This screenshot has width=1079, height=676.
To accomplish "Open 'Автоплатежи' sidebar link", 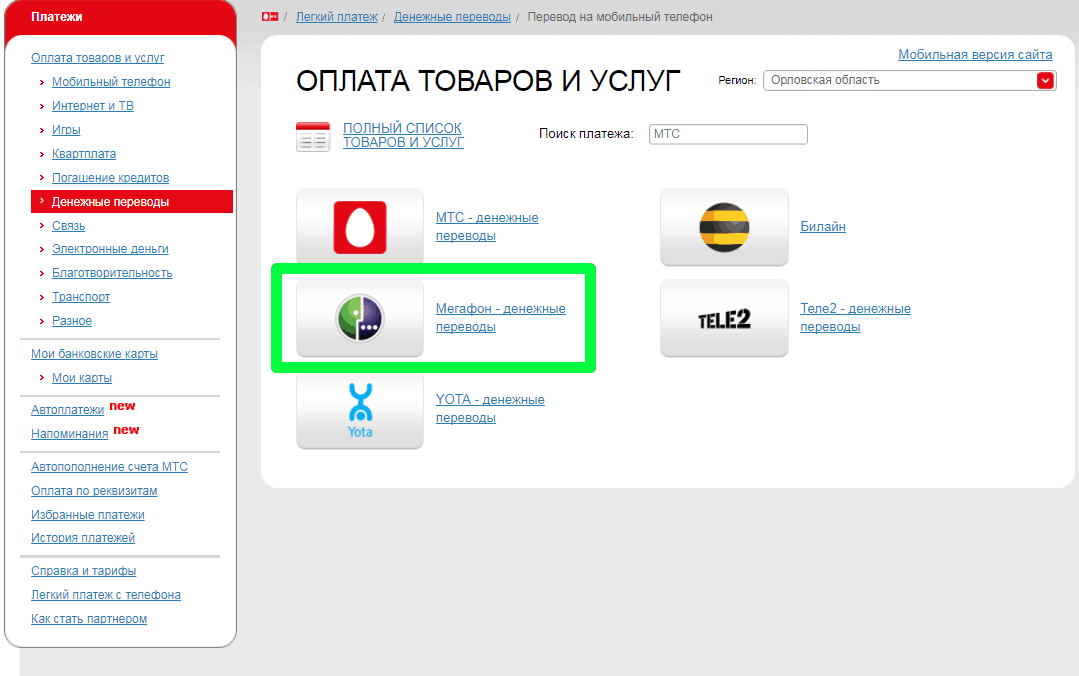I will click(67, 410).
